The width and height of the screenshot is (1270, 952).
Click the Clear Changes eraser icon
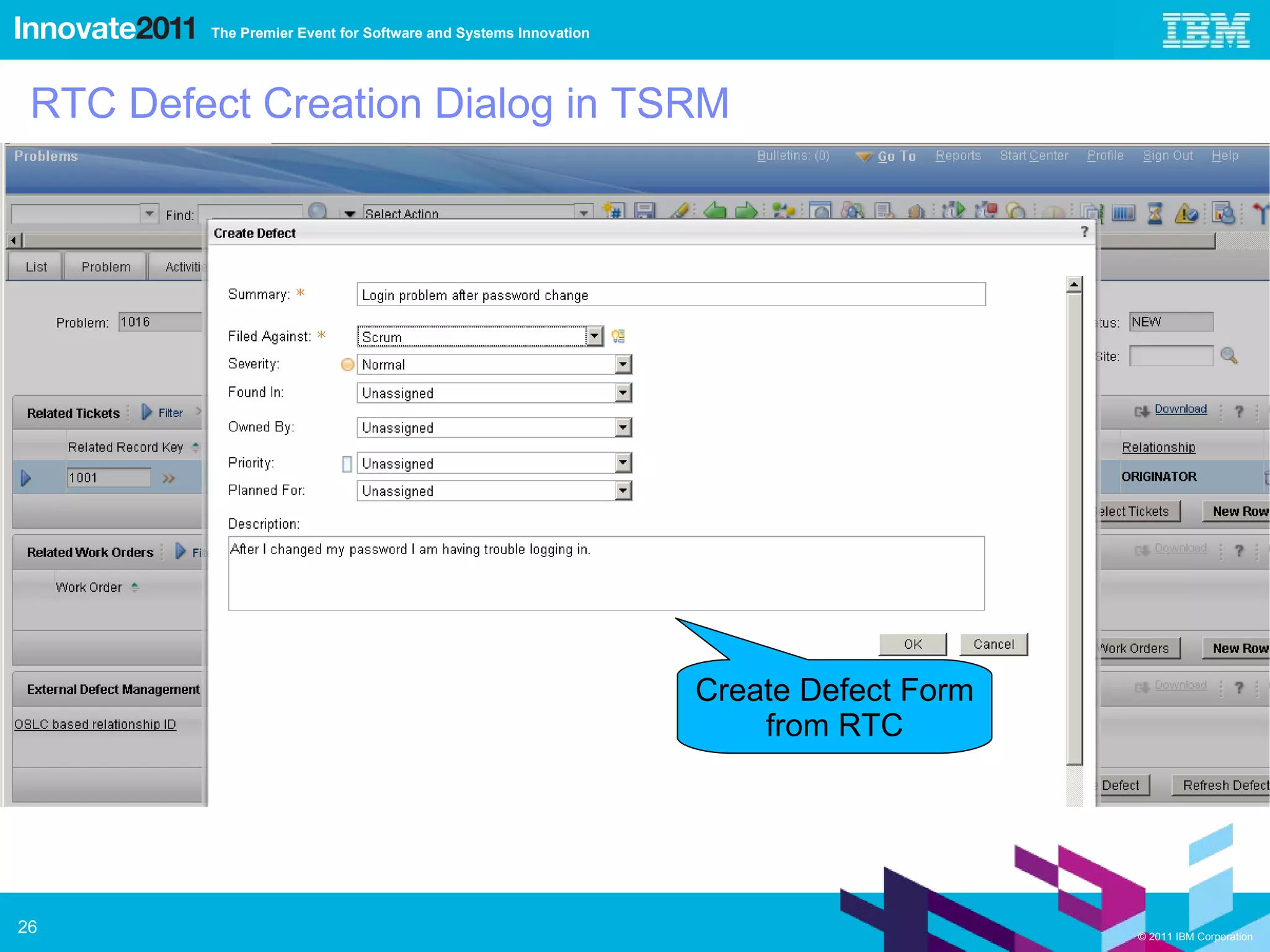(x=680, y=211)
